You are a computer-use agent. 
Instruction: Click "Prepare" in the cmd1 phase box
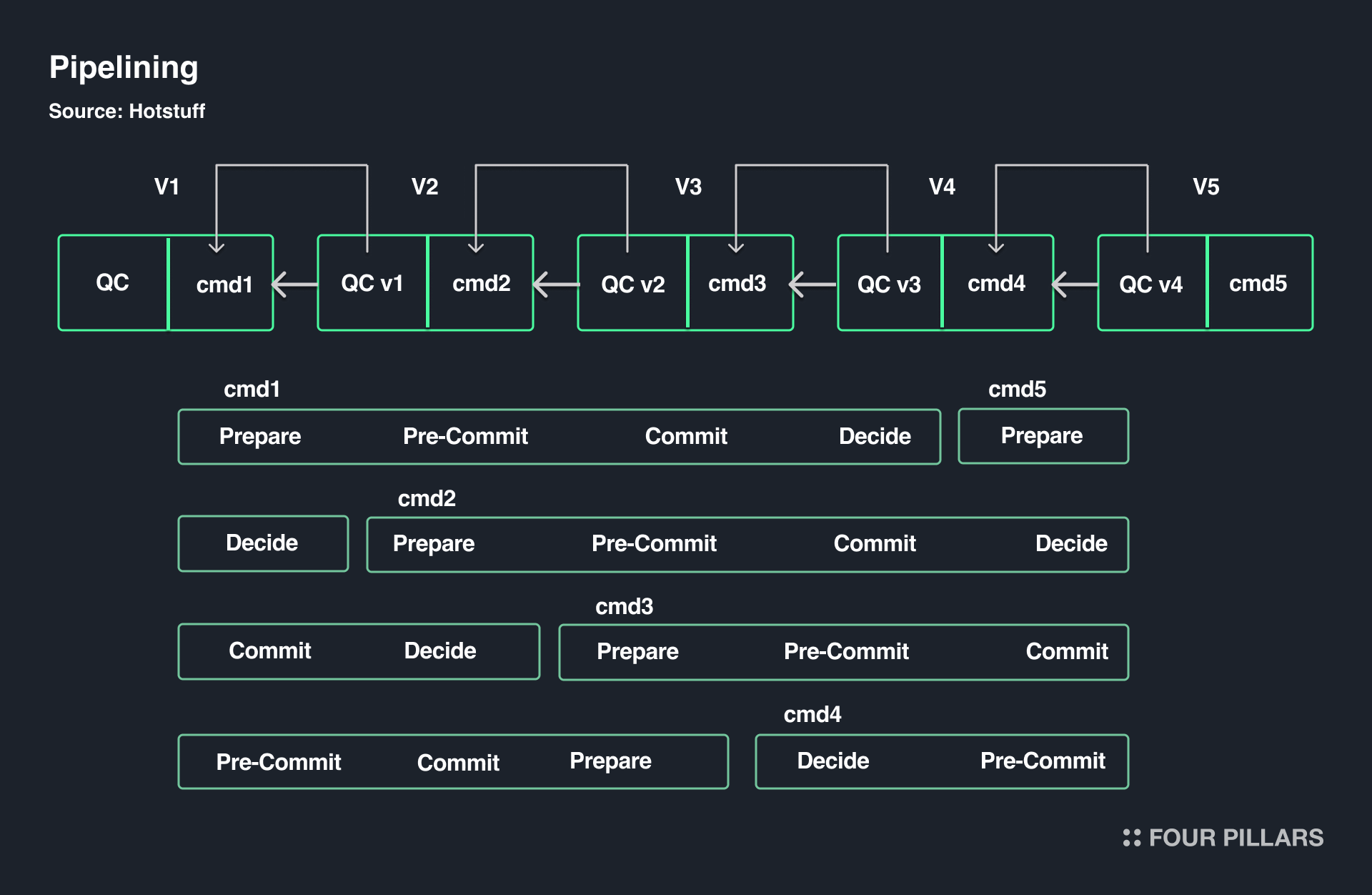(260, 437)
